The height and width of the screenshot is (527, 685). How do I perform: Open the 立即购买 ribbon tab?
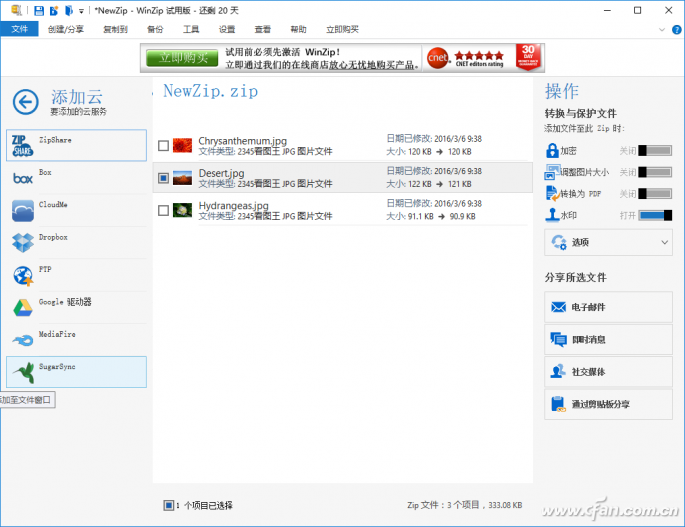342,29
